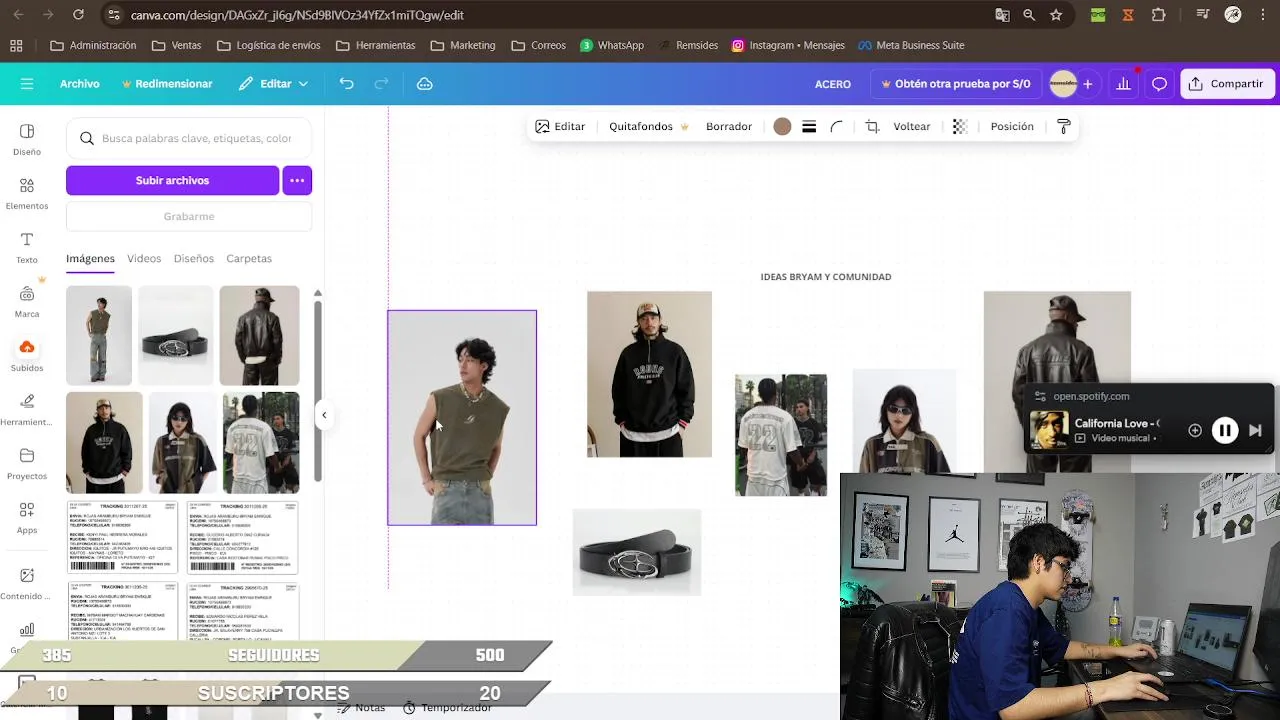Select the belt upload thumbnail
Image resolution: width=1280 pixels, height=720 pixels.
175,336
